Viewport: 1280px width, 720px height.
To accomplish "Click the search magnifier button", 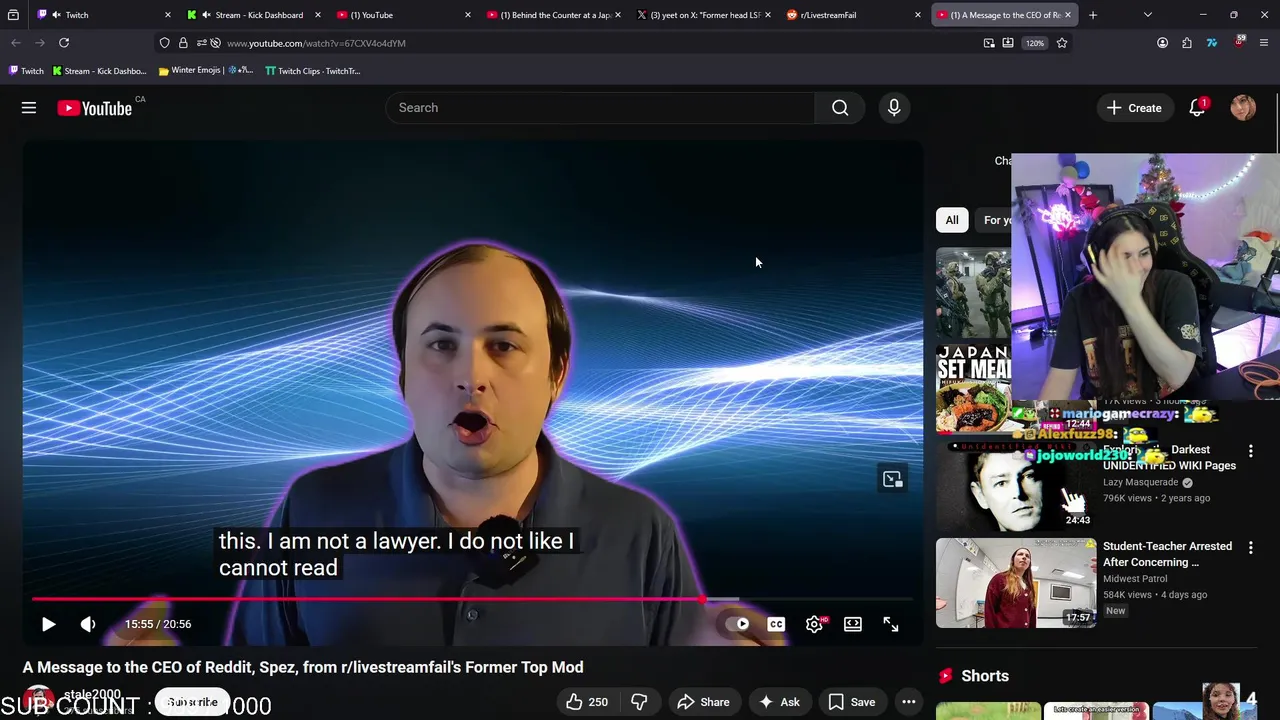I will pyautogui.click(x=840, y=108).
